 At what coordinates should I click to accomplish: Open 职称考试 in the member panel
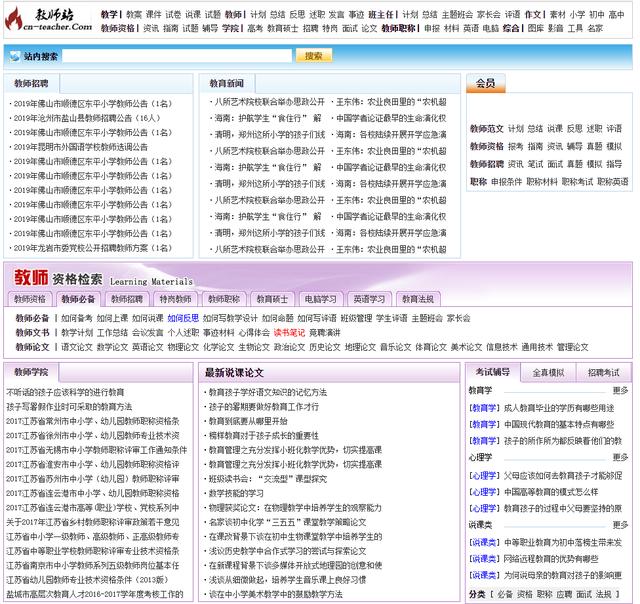pos(577,182)
